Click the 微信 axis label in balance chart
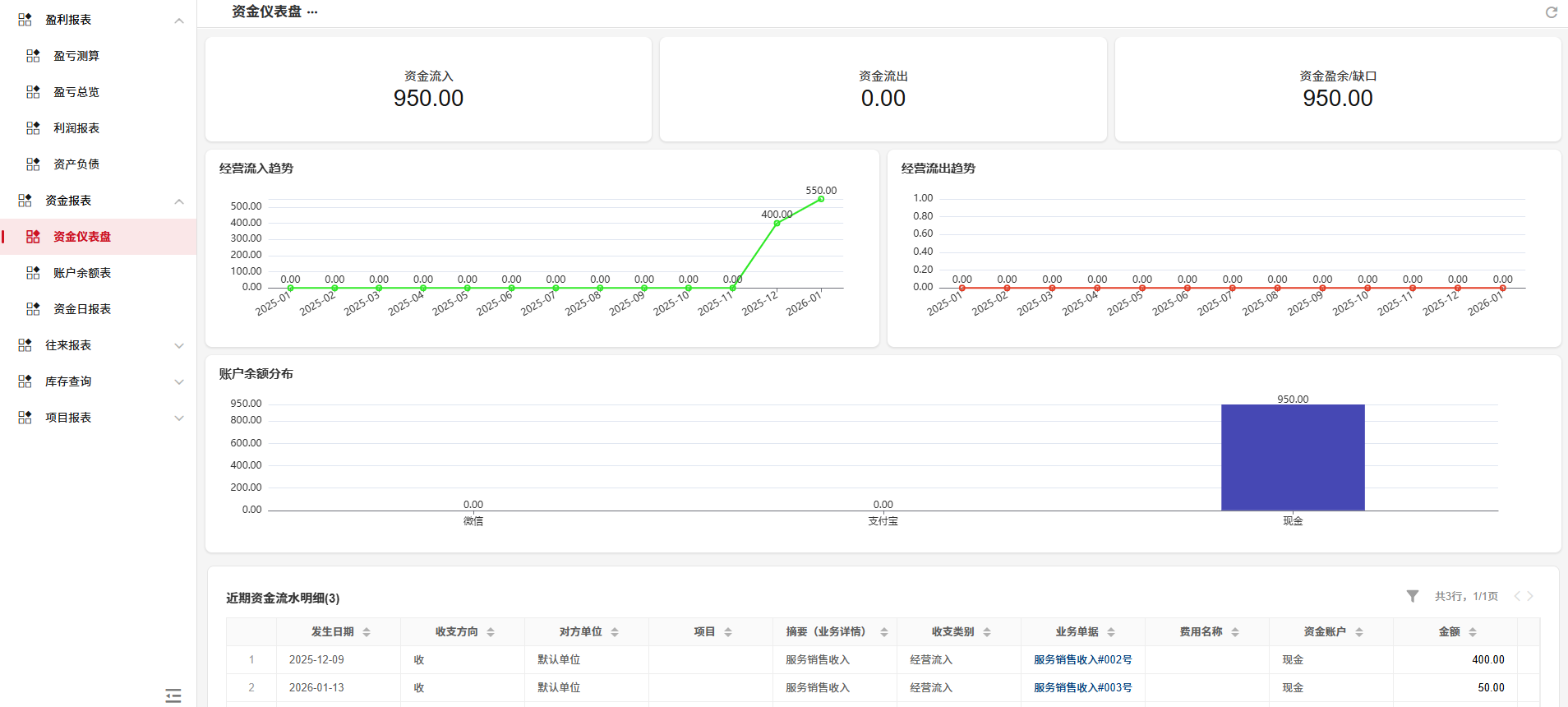 (473, 521)
